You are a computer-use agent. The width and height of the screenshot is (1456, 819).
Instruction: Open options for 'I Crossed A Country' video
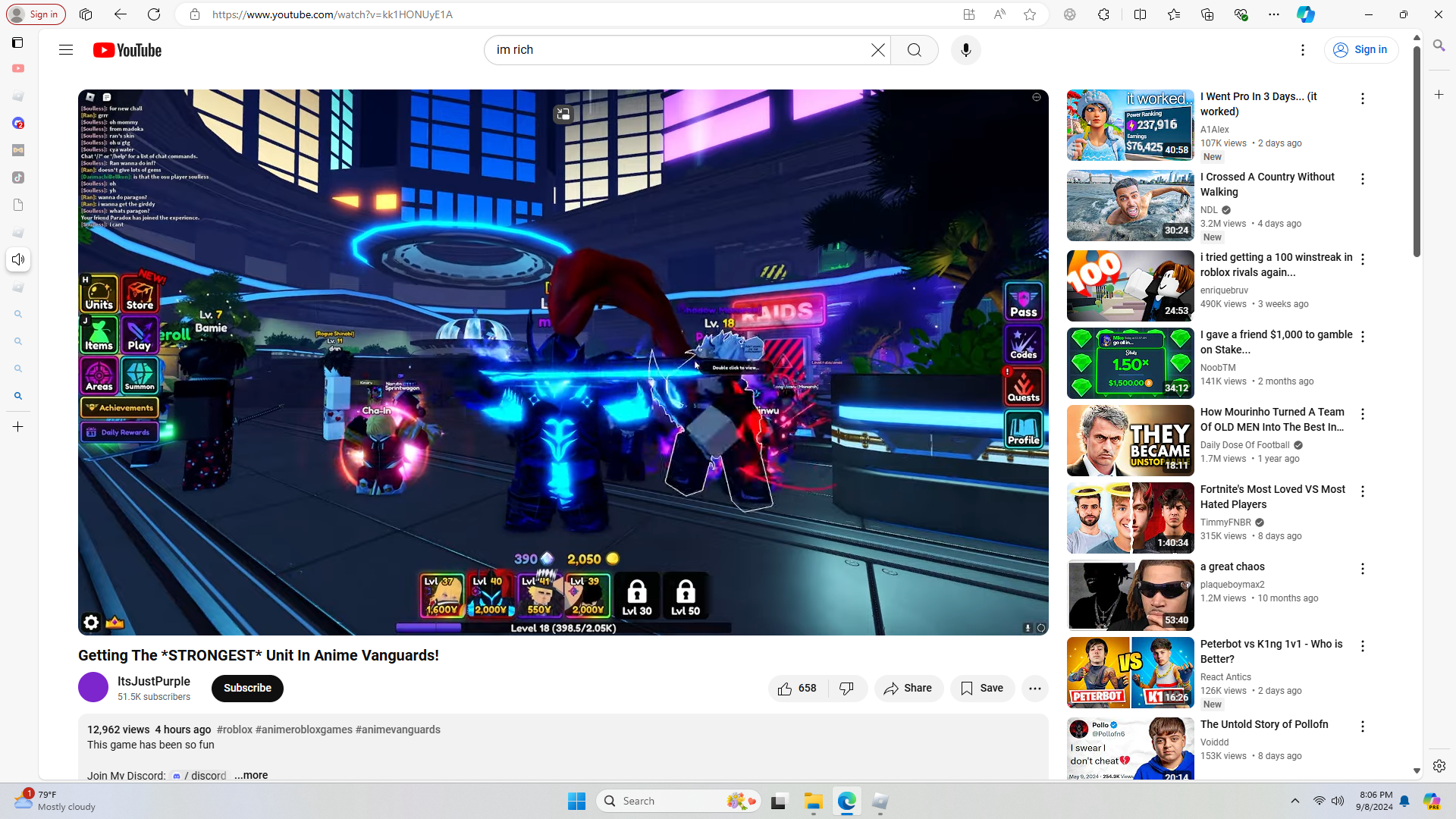coord(1362,179)
